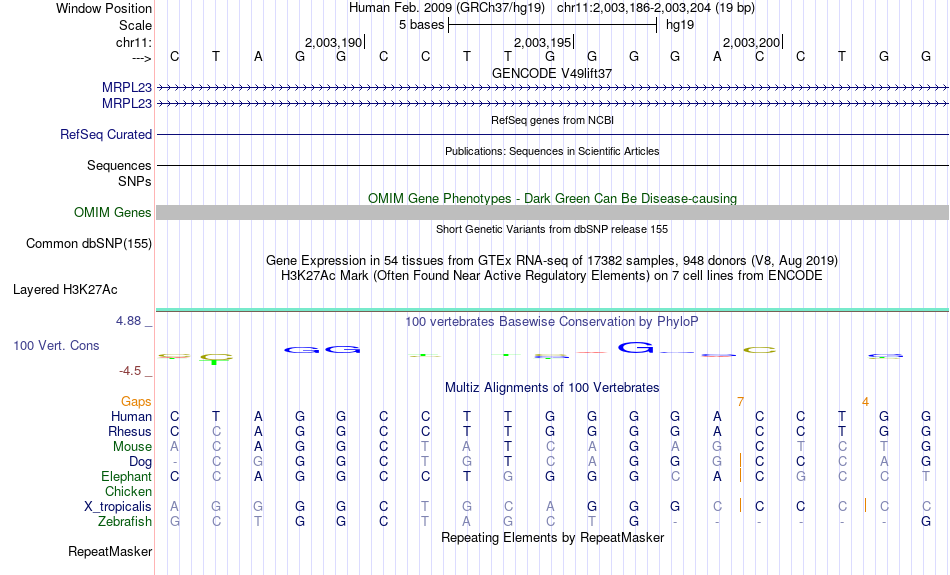Screen dimensions: 950x575
Task: Click the Layered H3K27Ac label
Action: [65, 290]
